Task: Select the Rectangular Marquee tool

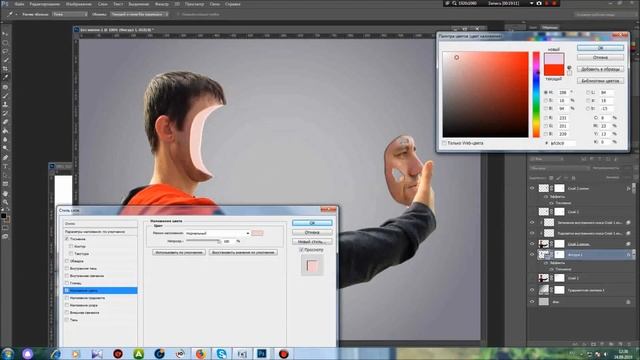Action: coord(5,42)
